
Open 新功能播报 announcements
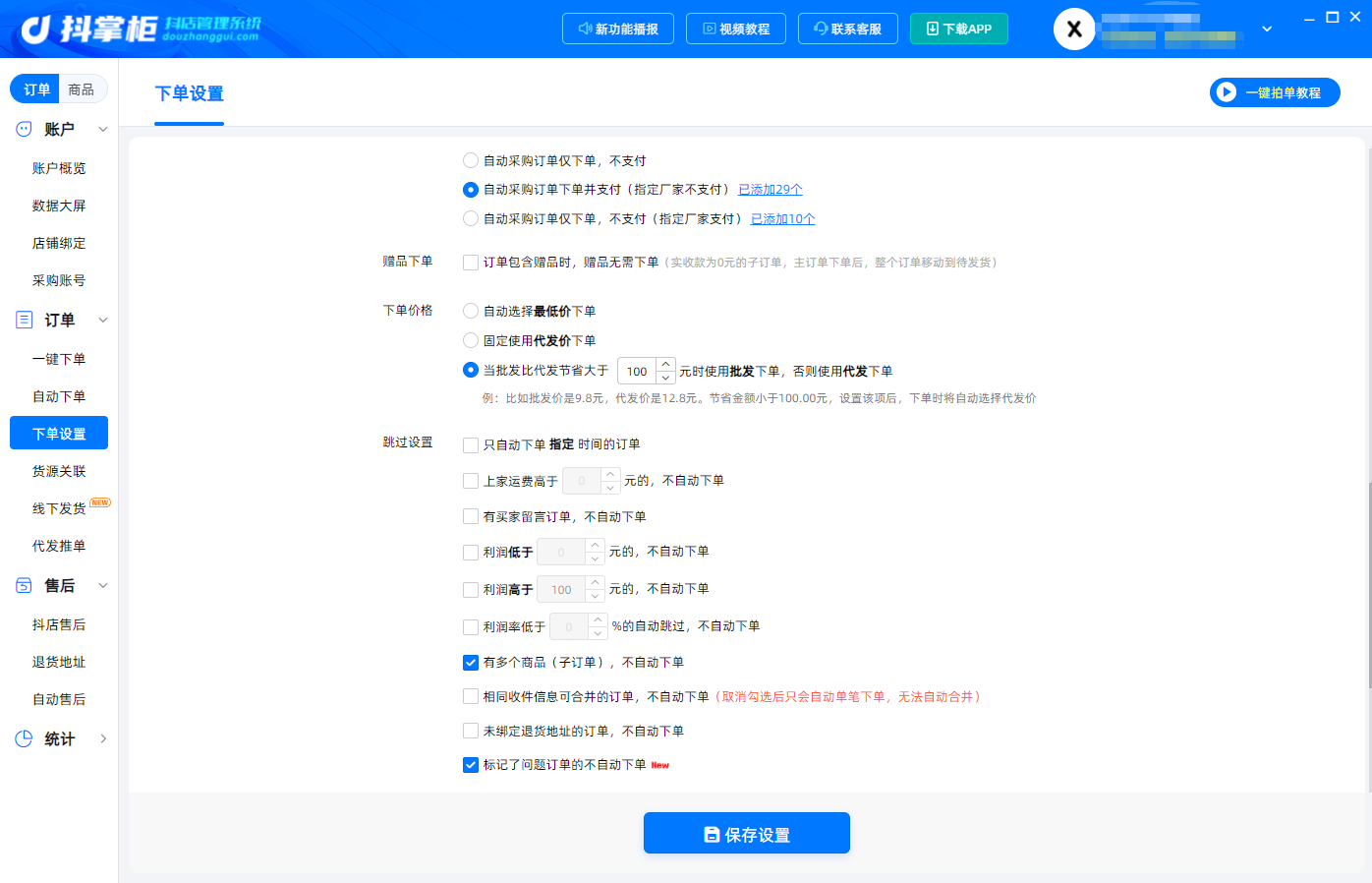[618, 29]
